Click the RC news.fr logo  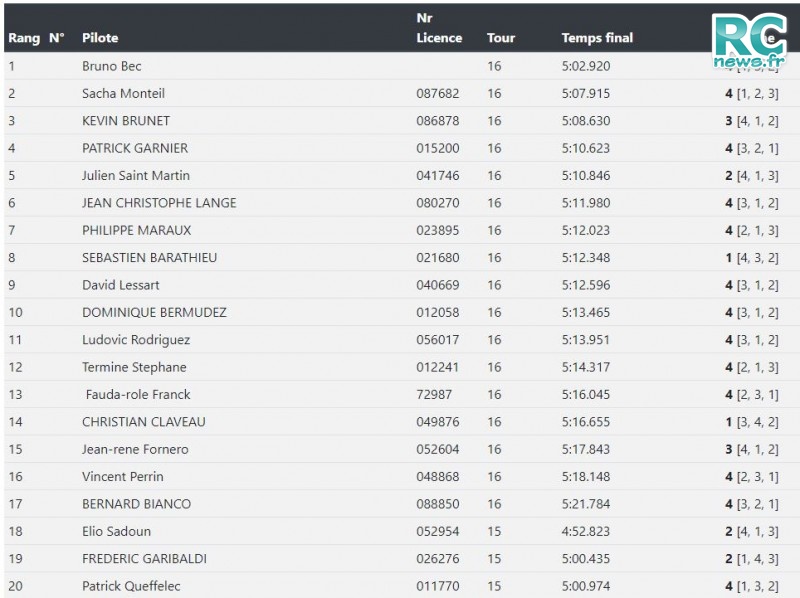coord(749,41)
